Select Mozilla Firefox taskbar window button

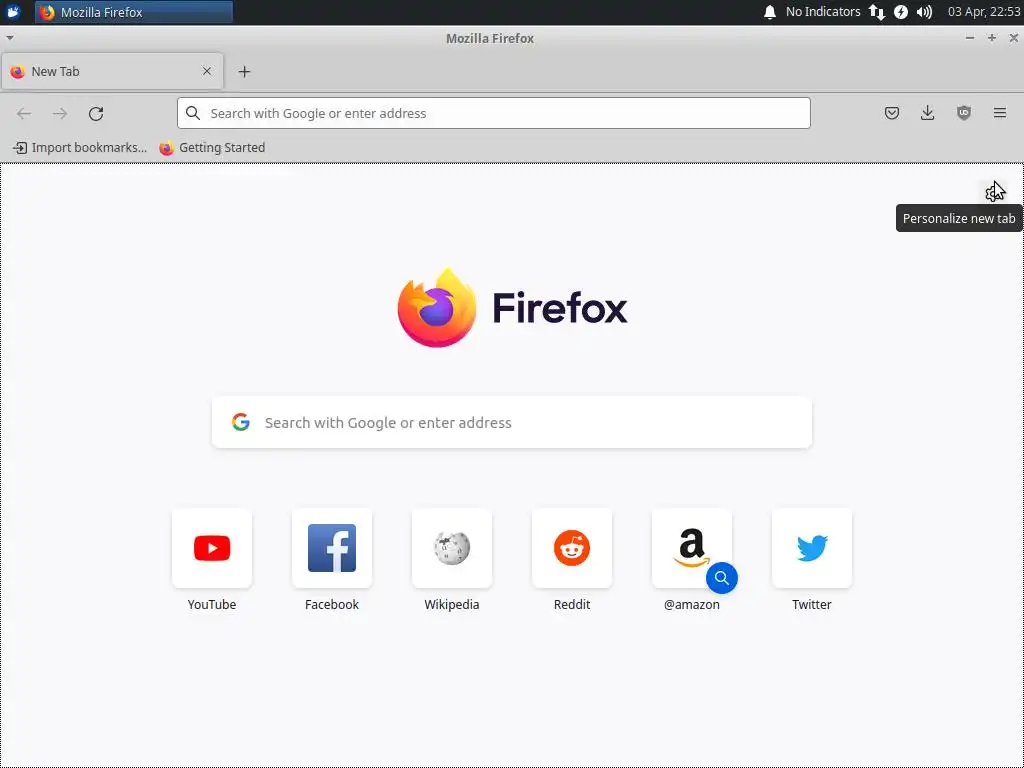point(134,12)
